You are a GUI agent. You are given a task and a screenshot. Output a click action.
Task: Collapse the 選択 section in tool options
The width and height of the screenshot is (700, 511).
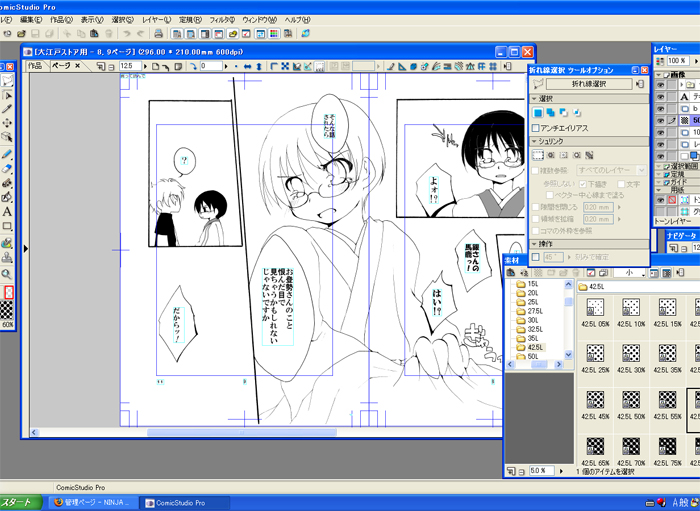click(534, 99)
